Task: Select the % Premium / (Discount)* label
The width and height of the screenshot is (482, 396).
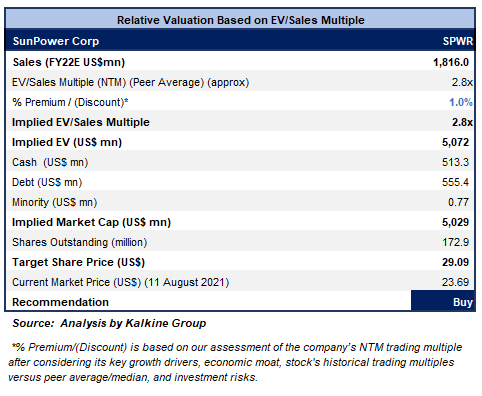Action: [70, 102]
